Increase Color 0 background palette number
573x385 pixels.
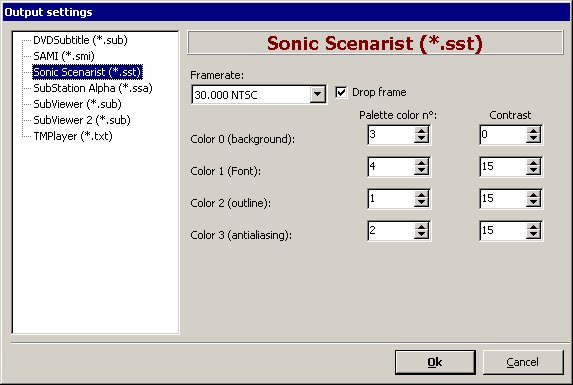click(x=421, y=131)
